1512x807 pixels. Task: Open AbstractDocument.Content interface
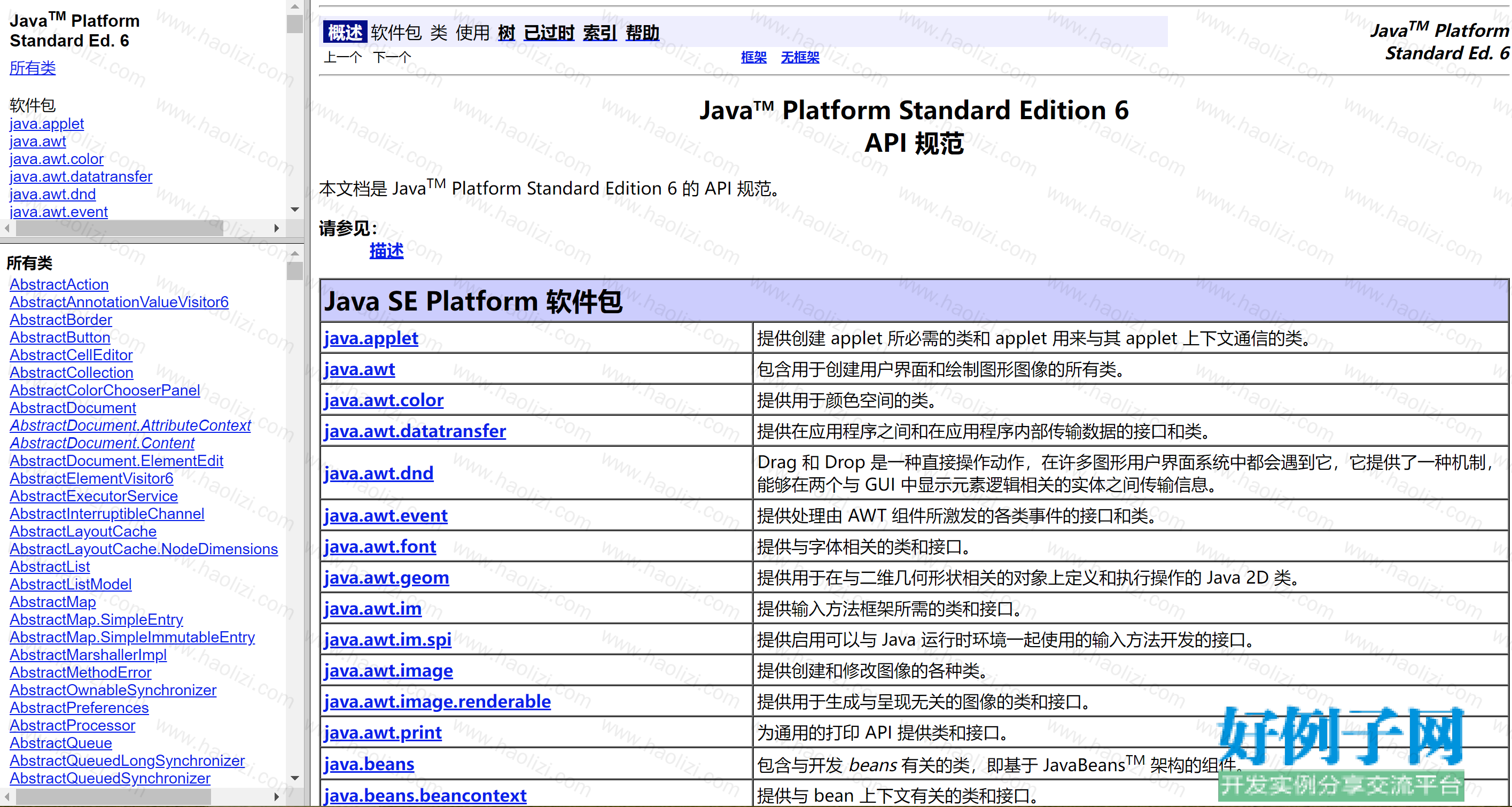pos(102,443)
